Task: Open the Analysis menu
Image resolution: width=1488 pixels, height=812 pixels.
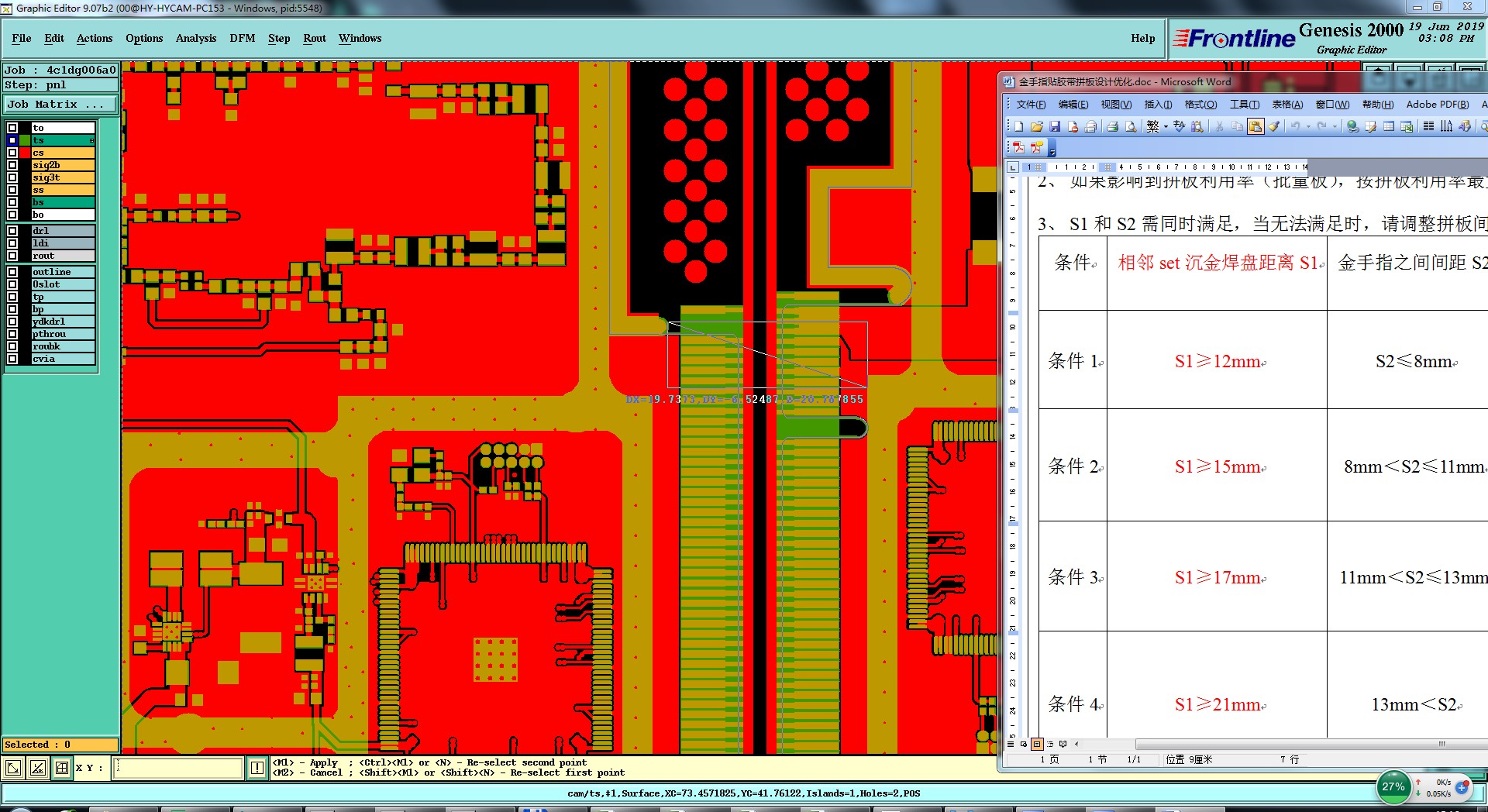Action: 196,38
